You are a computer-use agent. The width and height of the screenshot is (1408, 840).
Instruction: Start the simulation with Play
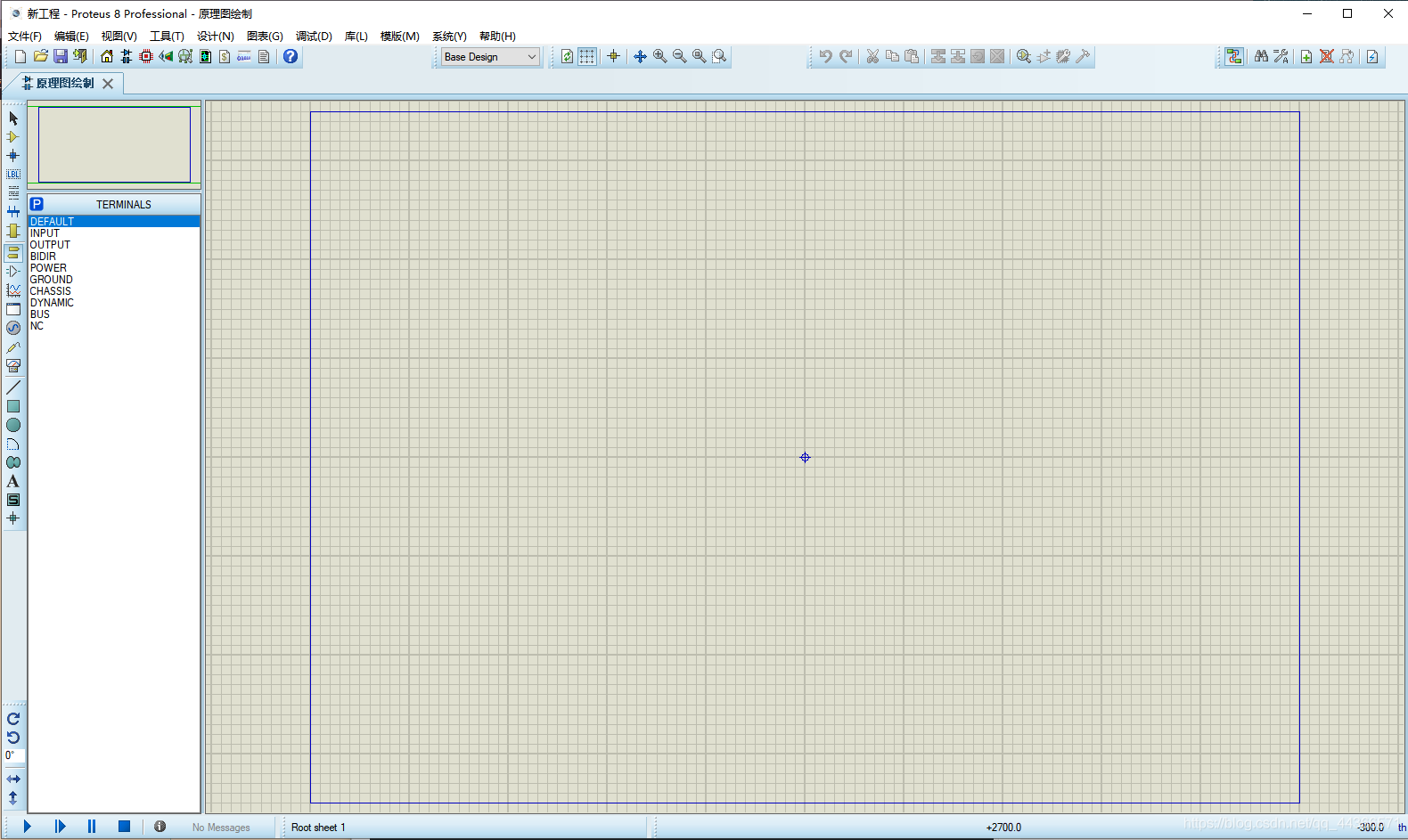(27, 827)
